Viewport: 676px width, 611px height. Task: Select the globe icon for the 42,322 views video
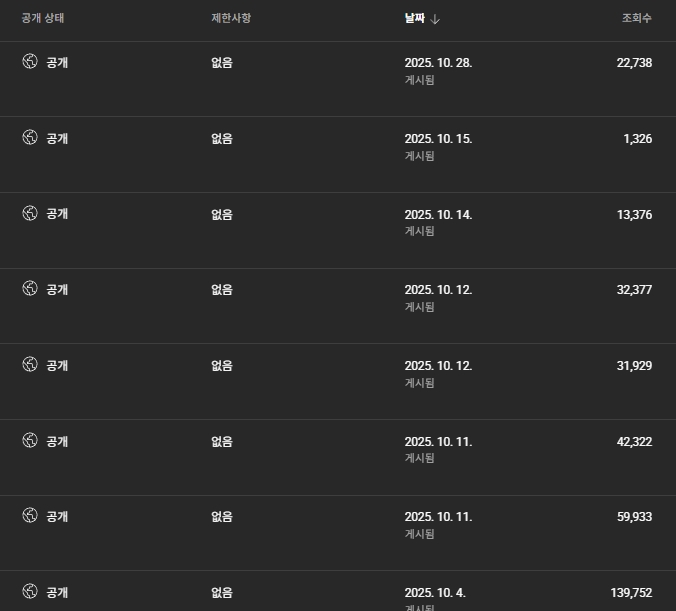[30, 441]
